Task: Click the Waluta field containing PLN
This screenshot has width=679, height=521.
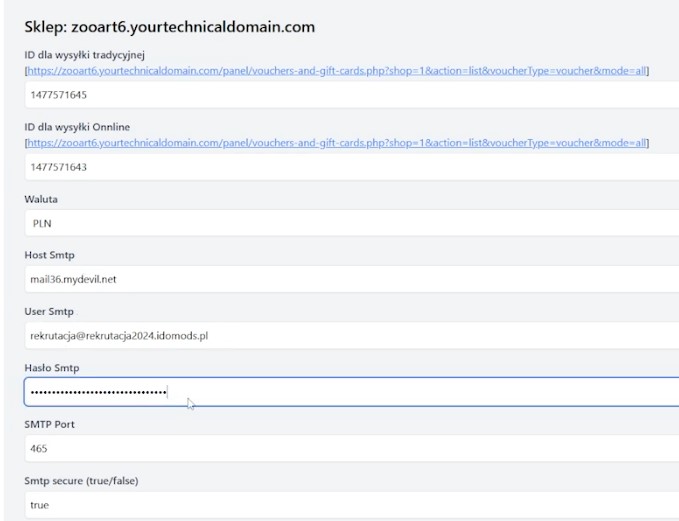Action: point(350,223)
